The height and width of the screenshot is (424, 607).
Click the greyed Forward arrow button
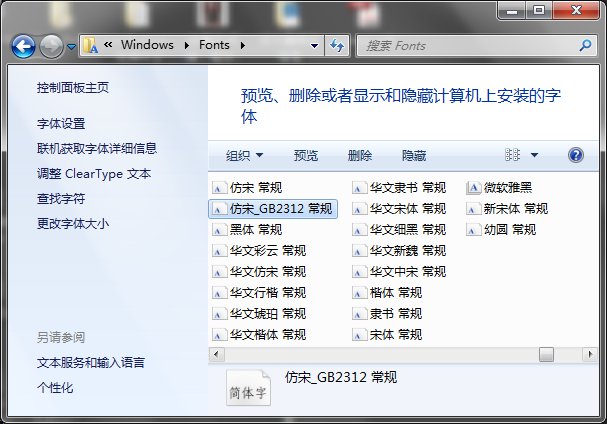coord(51,46)
